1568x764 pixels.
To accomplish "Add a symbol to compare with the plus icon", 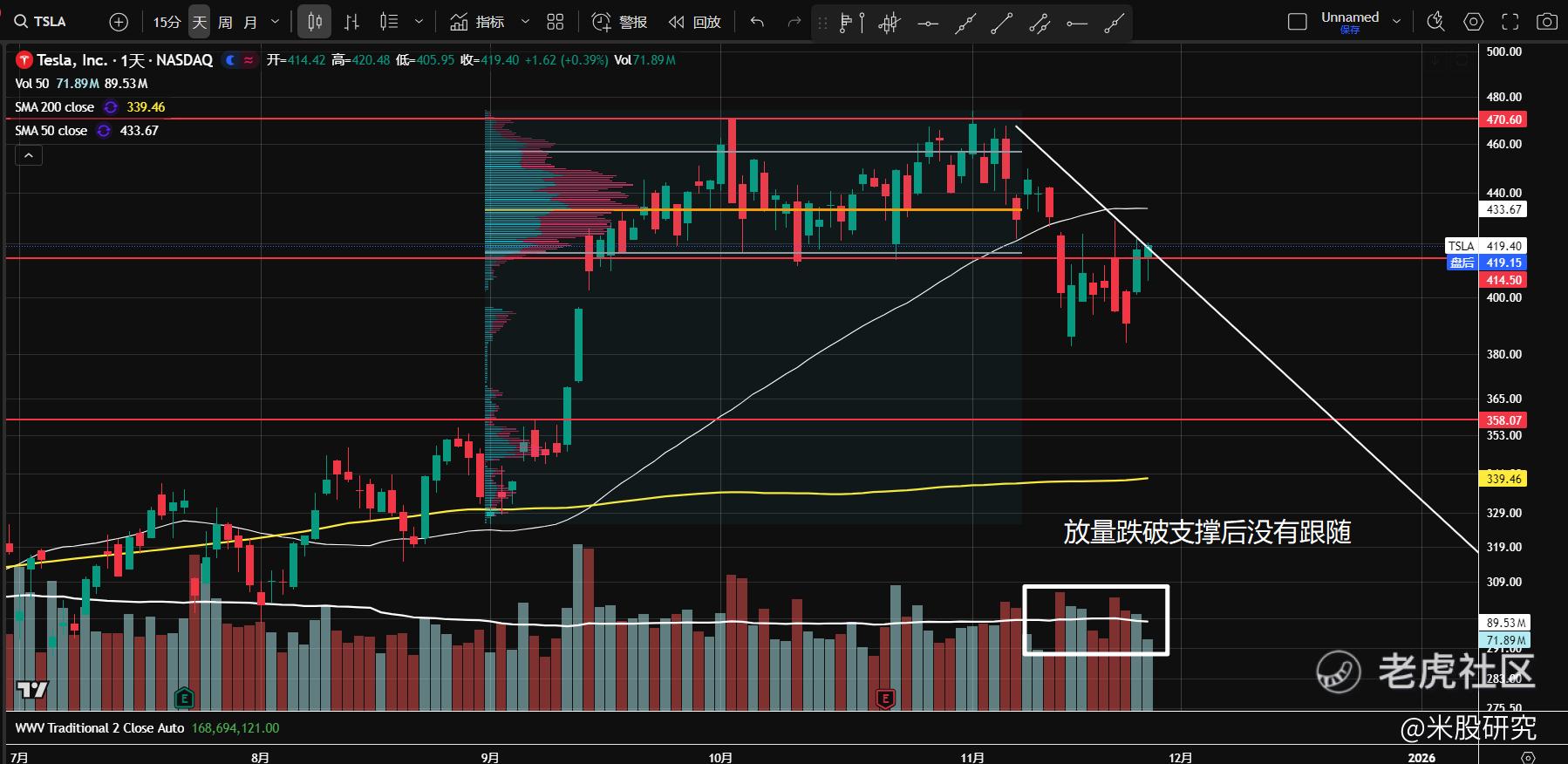I will (x=119, y=22).
